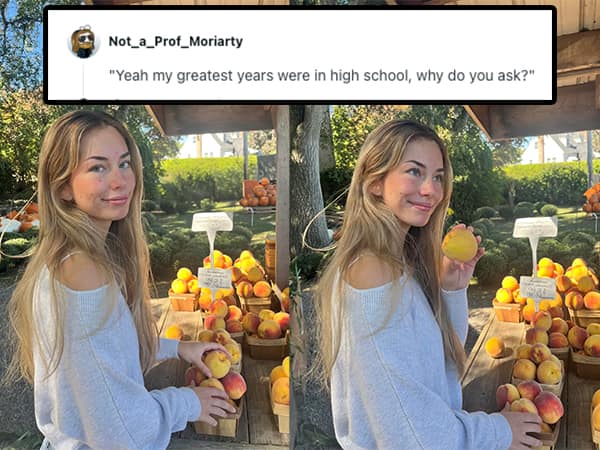Click the woman's face in the right photo
The width and height of the screenshot is (600, 450).
coord(415,183)
